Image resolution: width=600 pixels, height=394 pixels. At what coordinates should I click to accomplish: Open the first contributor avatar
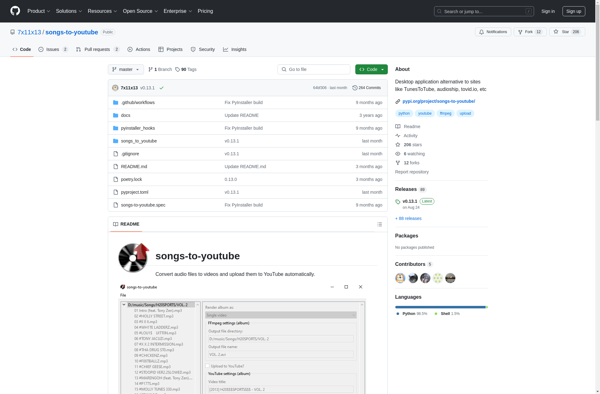[x=400, y=278]
